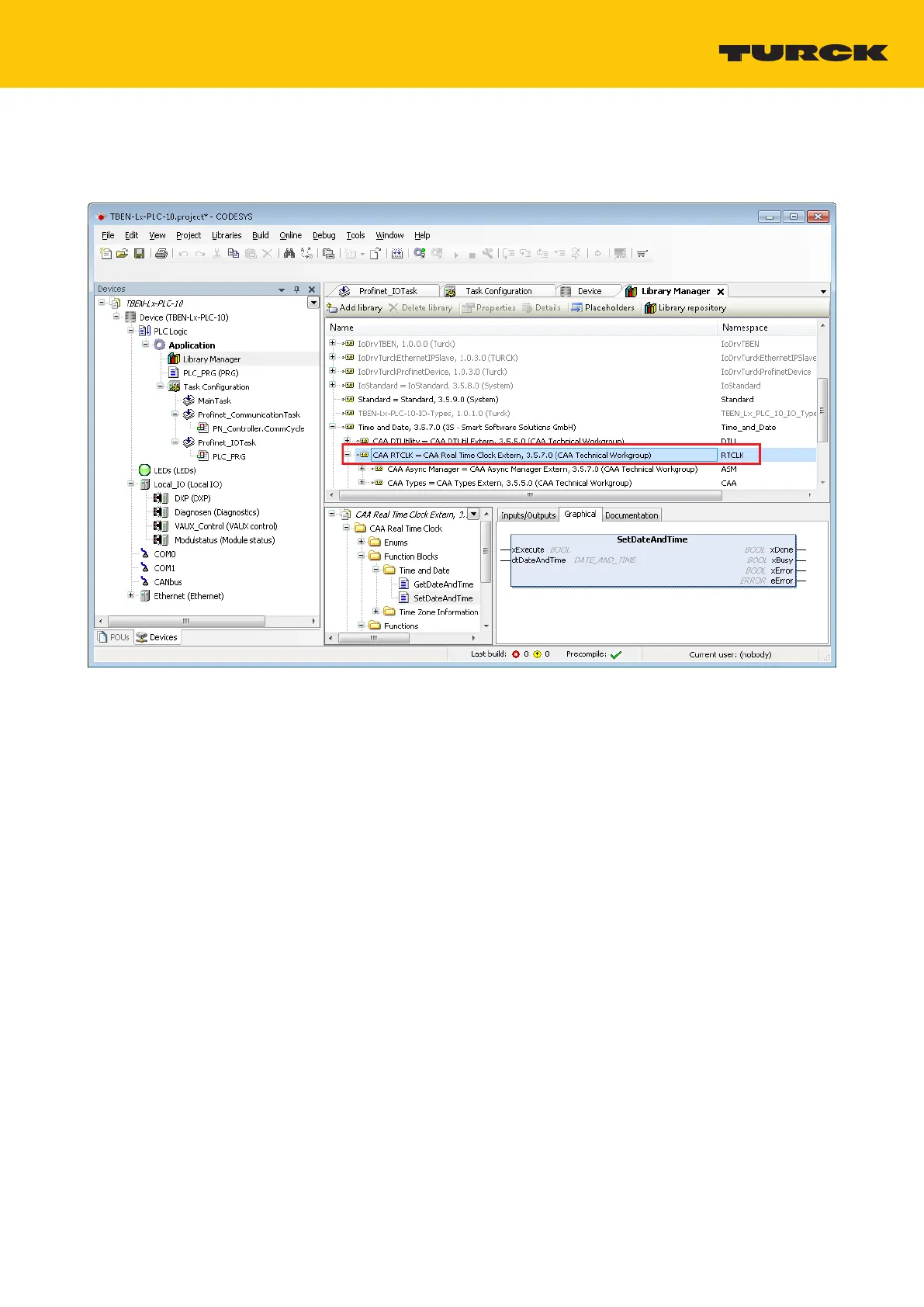Expand the Ethernet (Ethernet) device node
The width and height of the screenshot is (924, 1307).
coord(131,596)
